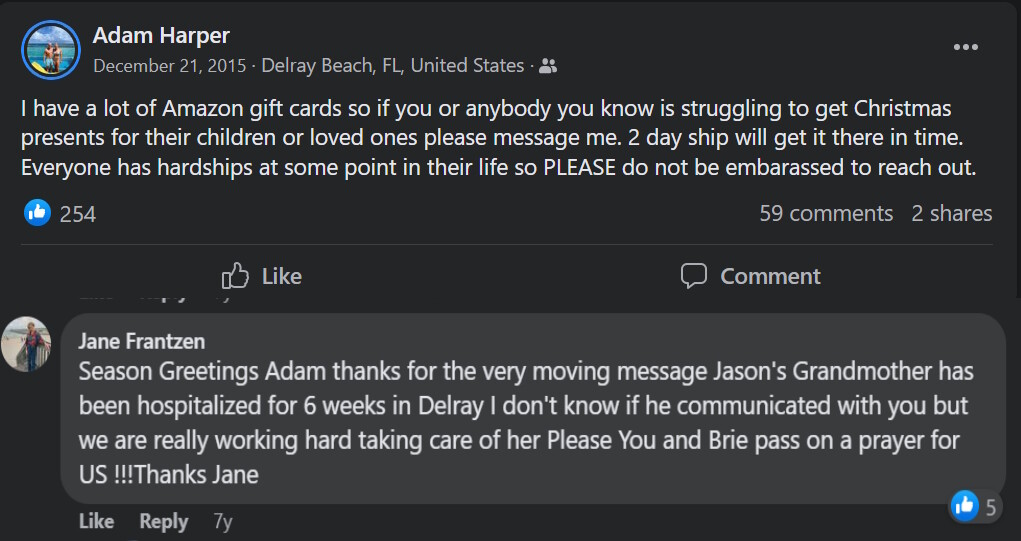Click the friends audience icon beside location
The image size is (1021, 541).
pyautogui.click(x=548, y=66)
